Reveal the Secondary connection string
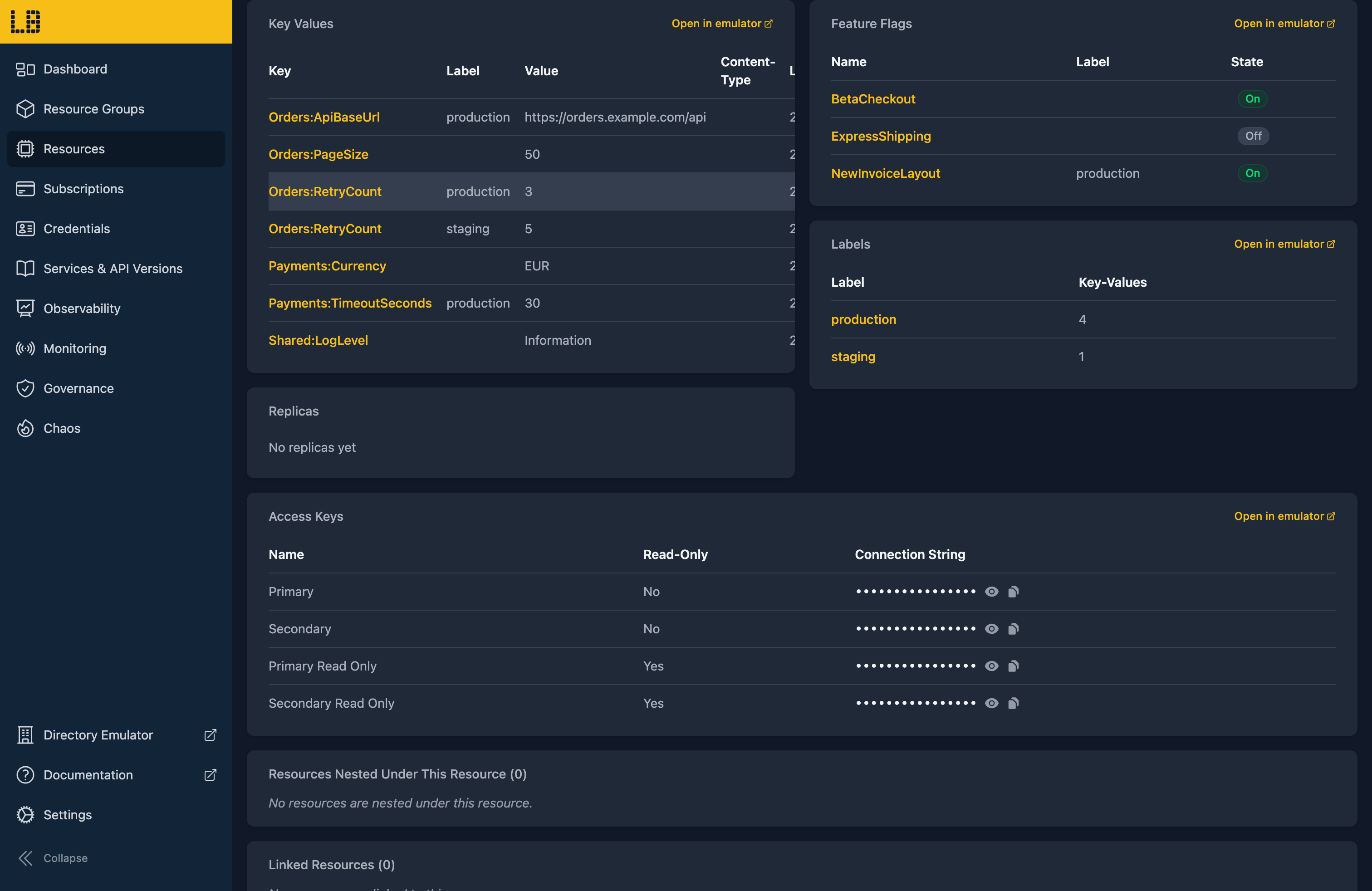 pos(991,629)
